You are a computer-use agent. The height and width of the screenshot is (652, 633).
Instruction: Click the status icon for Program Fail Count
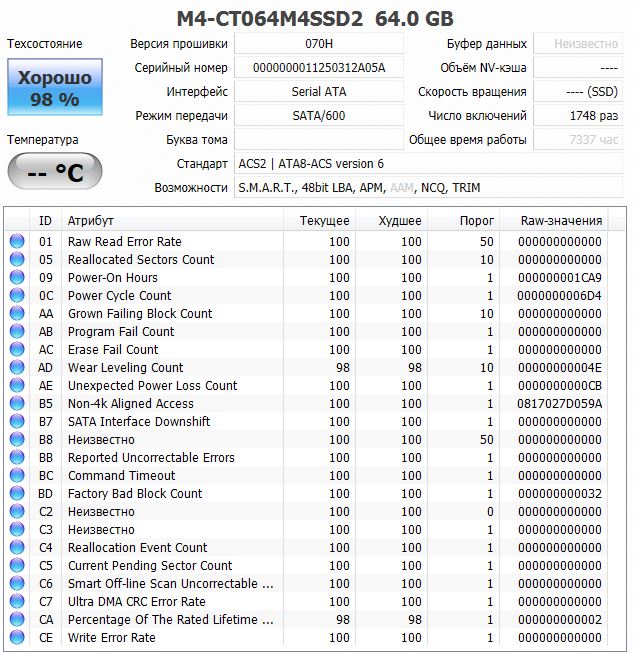(17, 331)
